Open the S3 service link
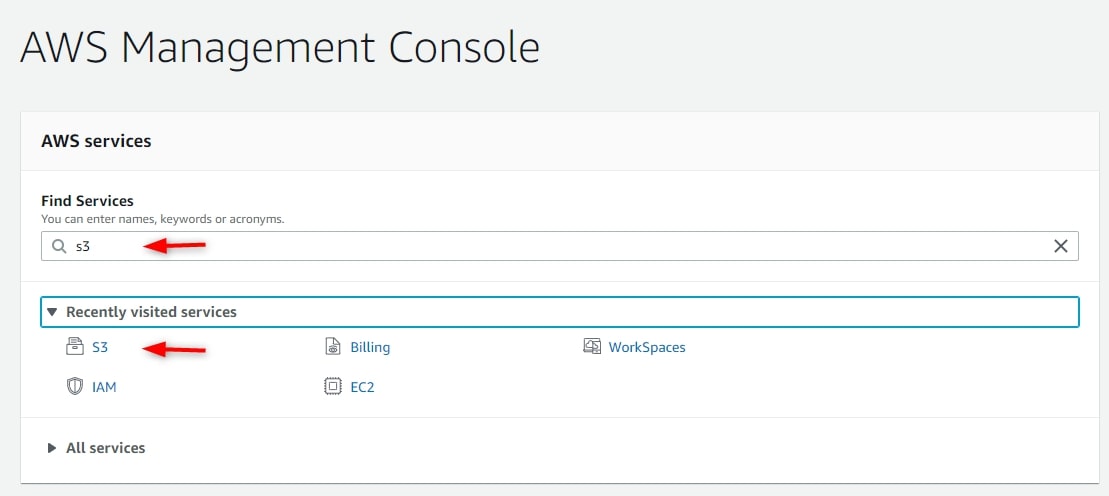Viewport: 1109px width, 496px height. (x=100, y=347)
